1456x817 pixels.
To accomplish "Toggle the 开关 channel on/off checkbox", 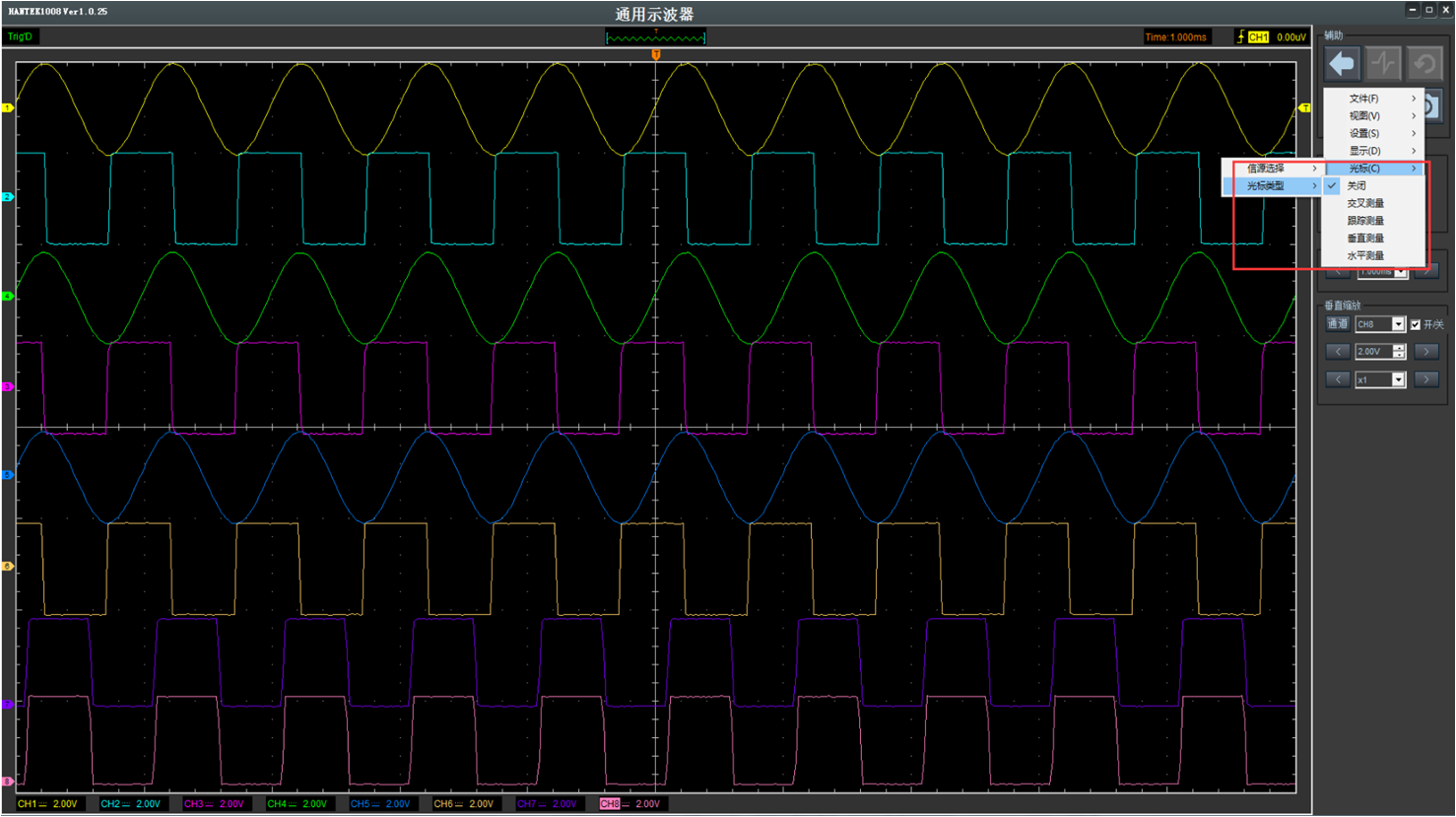I will click(1416, 324).
